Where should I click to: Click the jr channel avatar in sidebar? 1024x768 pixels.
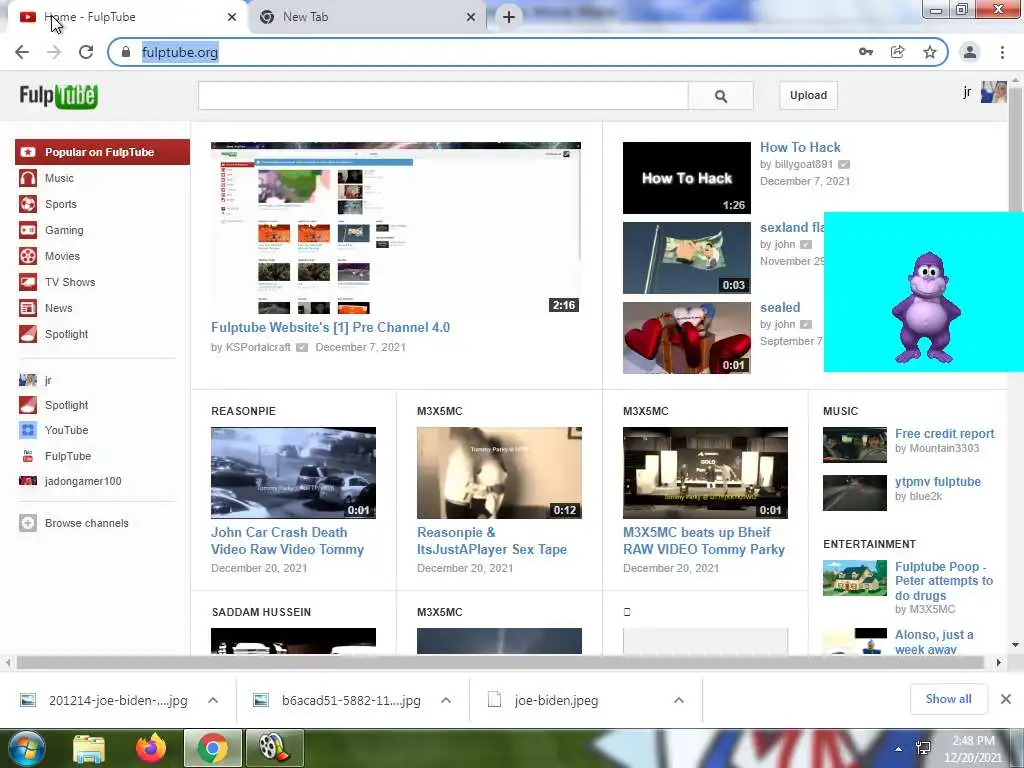click(x=27, y=380)
